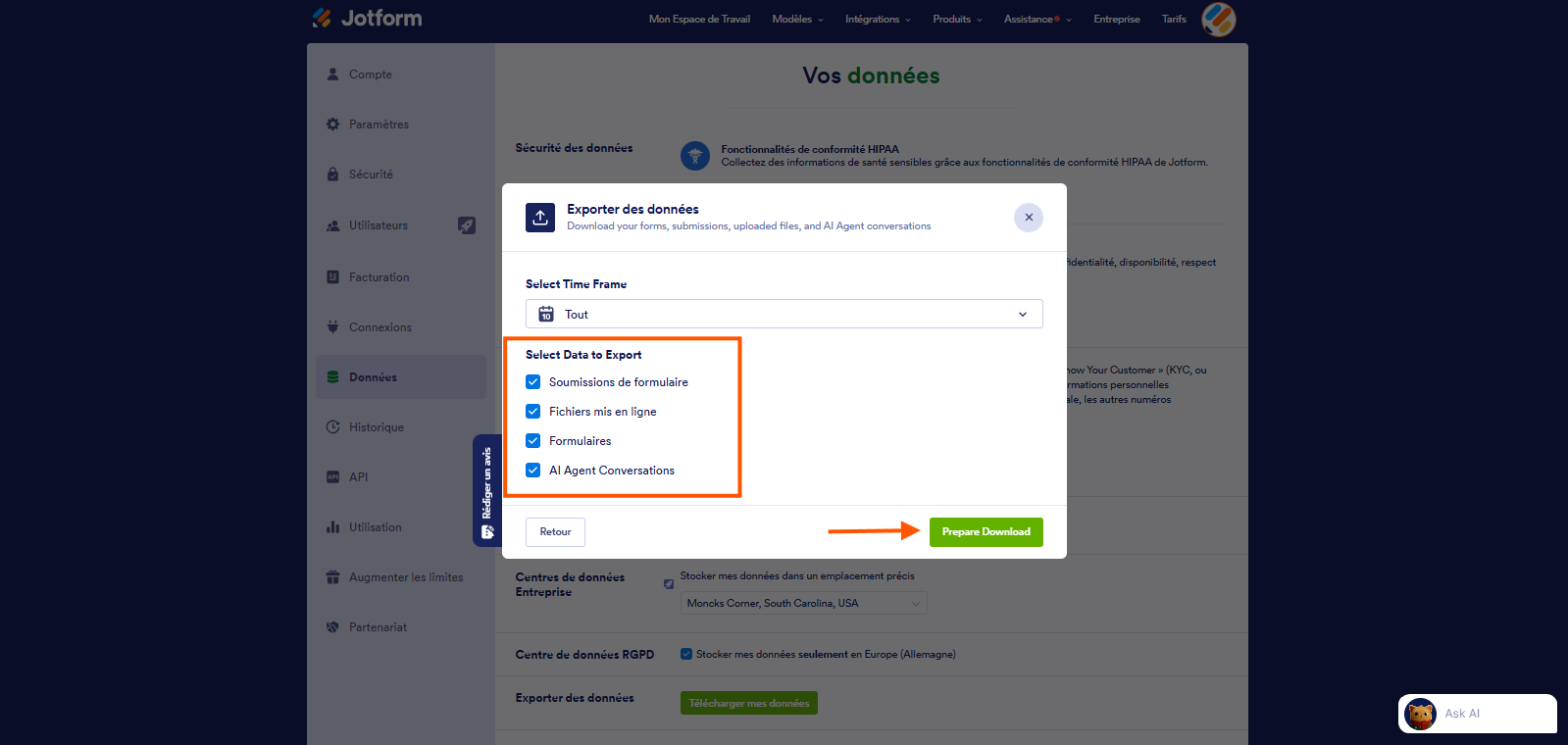Open the Rédiger un avis feedback tab
Viewport: 1568px width, 745px height.
(487, 490)
